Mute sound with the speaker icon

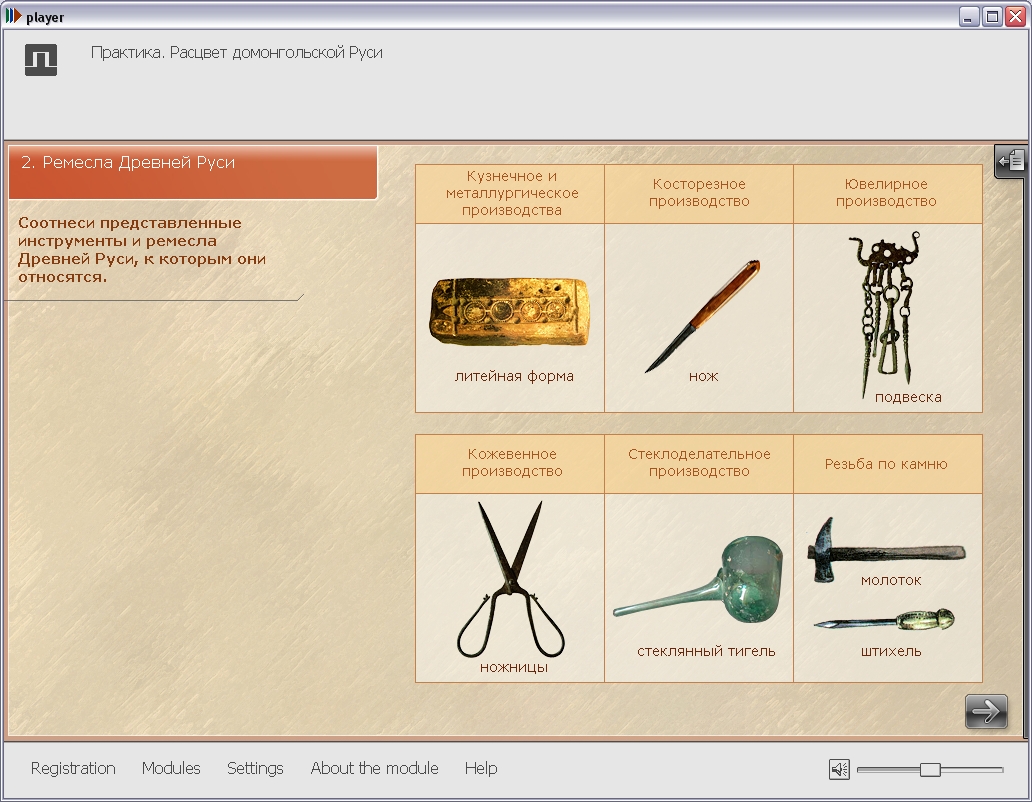point(839,769)
